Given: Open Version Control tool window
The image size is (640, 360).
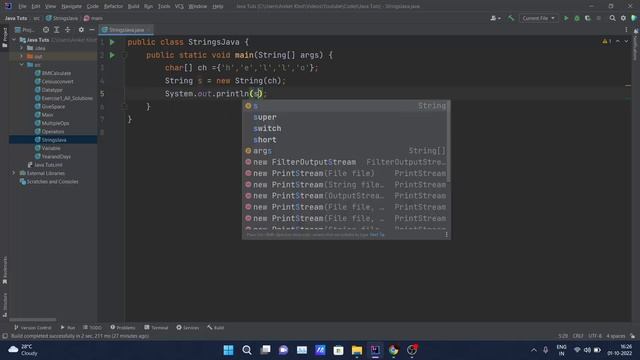Looking at the screenshot, I should click(x=33, y=328).
